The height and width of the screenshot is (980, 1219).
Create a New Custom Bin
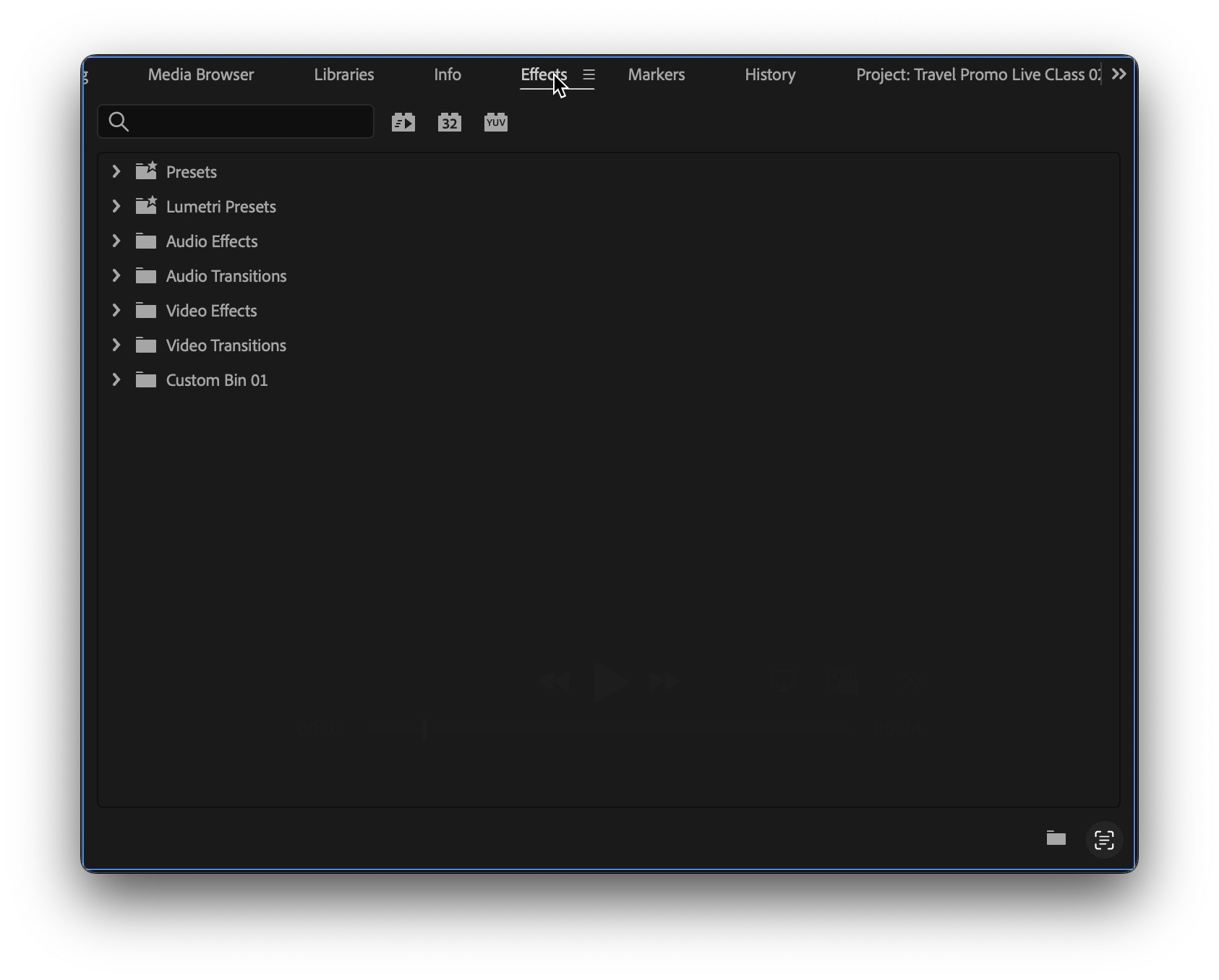click(1056, 838)
